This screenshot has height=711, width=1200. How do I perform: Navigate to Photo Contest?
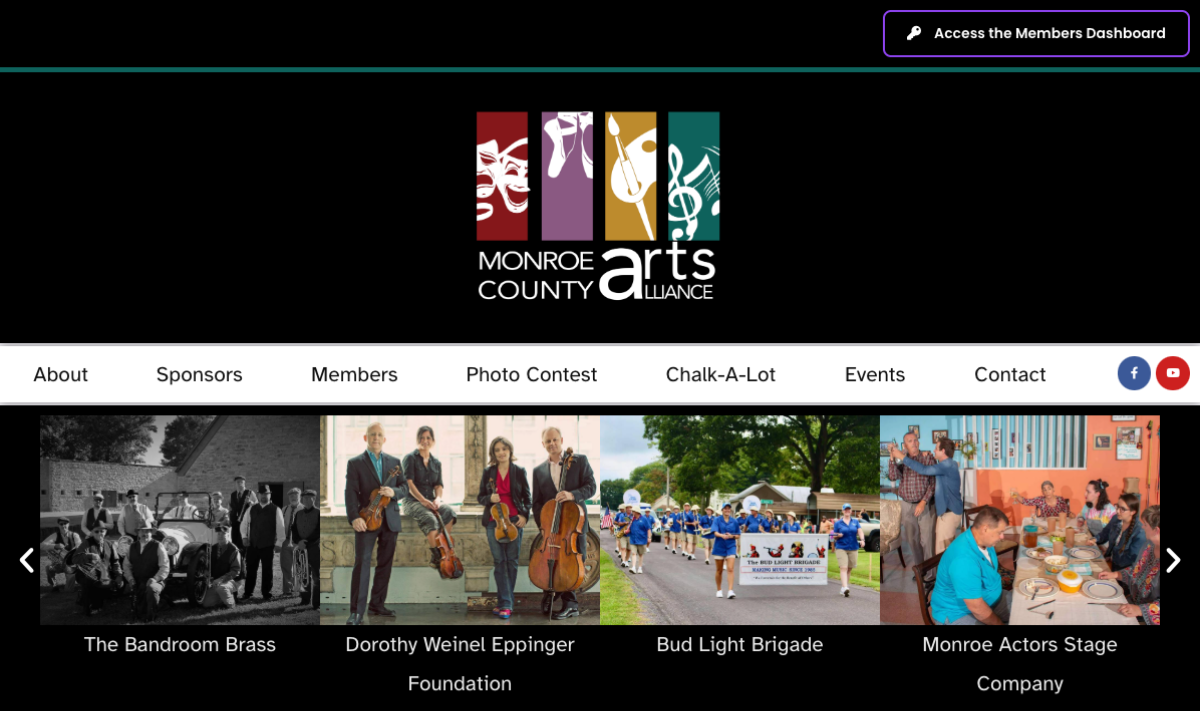point(531,374)
